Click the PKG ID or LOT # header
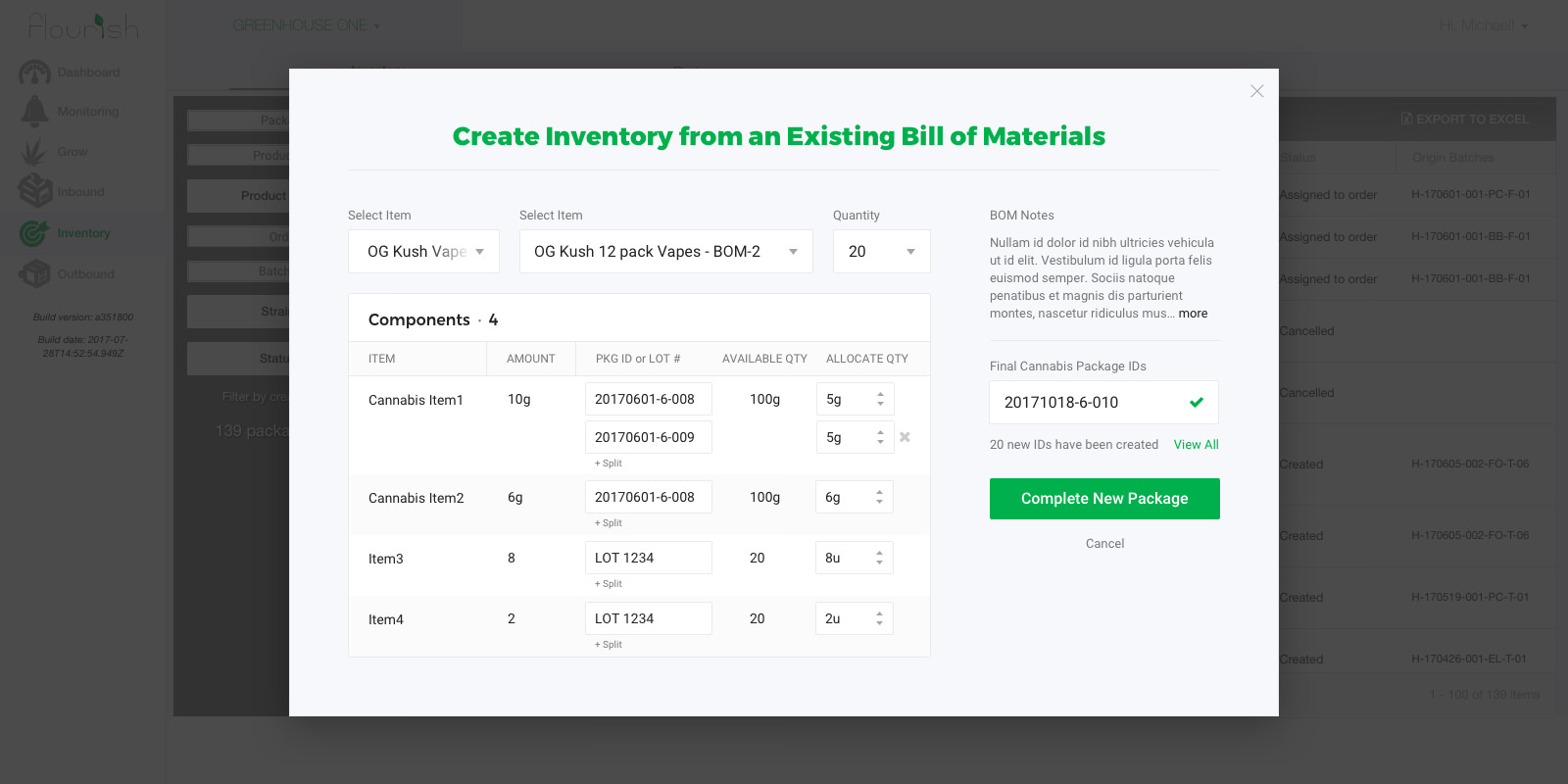This screenshot has width=1568, height=784. 638,359
